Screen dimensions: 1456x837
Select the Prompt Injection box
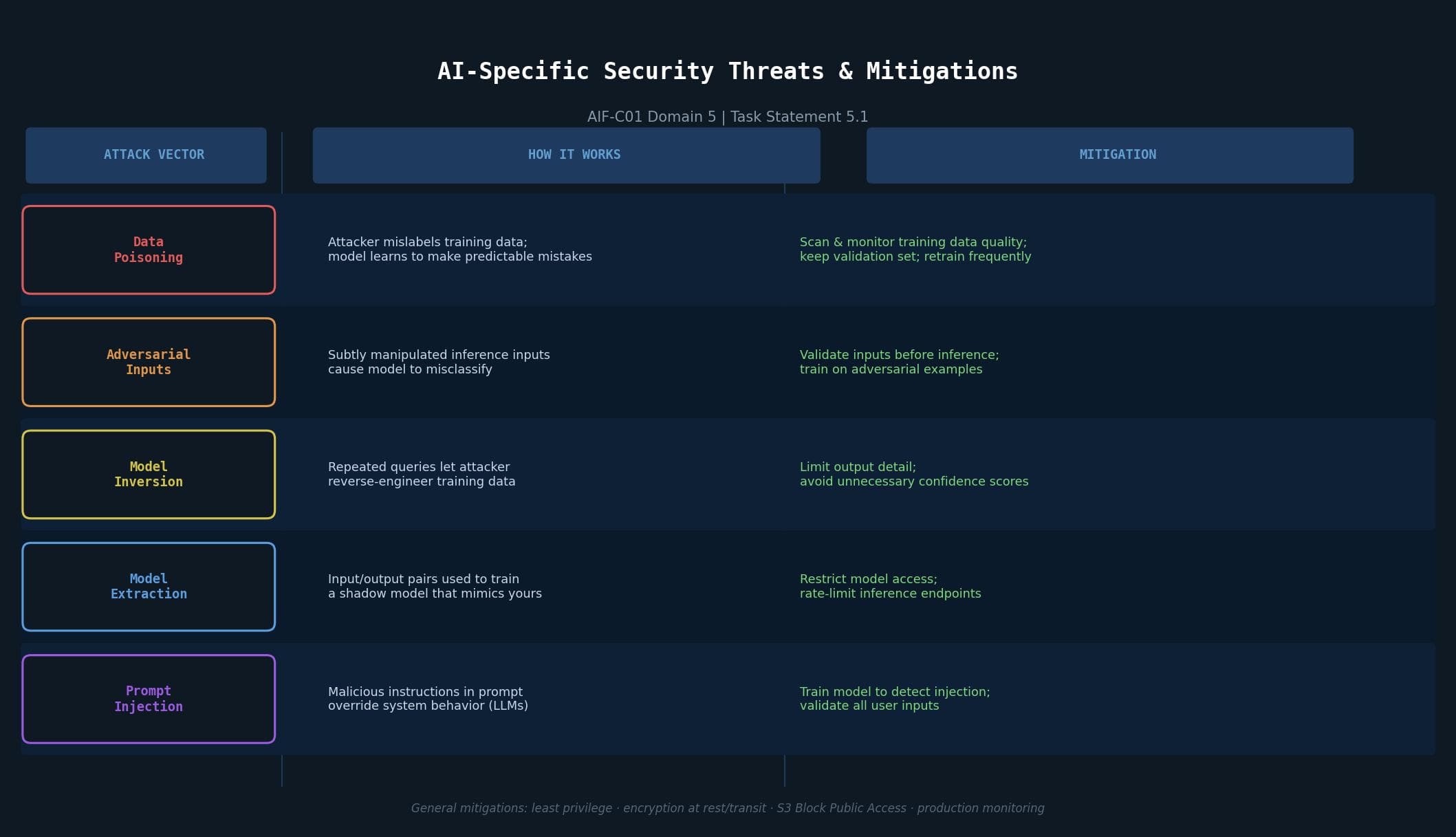point(149,699)
